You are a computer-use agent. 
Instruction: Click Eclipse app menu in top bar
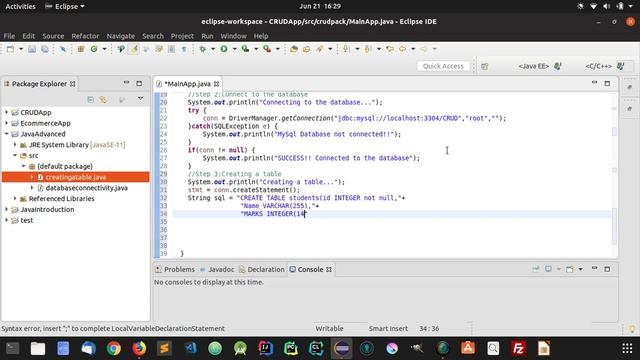[x=65, y=6]
